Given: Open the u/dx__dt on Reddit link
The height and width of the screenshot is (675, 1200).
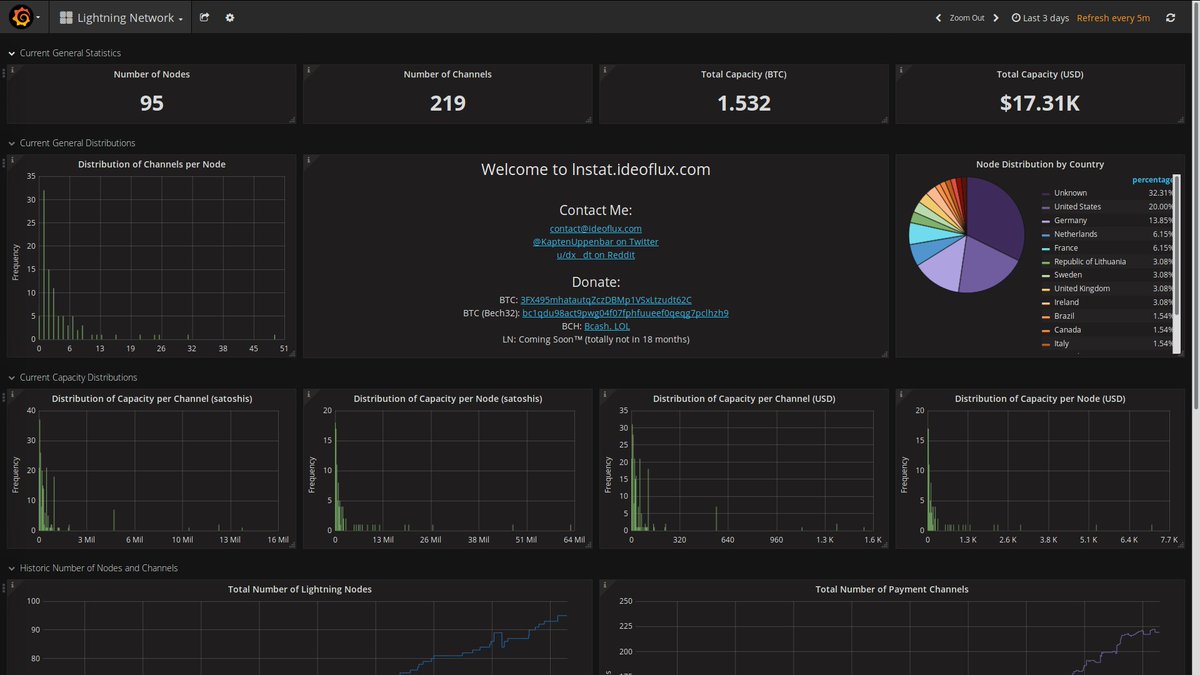Looking at the screenshot, I should (x=596, y=255).
